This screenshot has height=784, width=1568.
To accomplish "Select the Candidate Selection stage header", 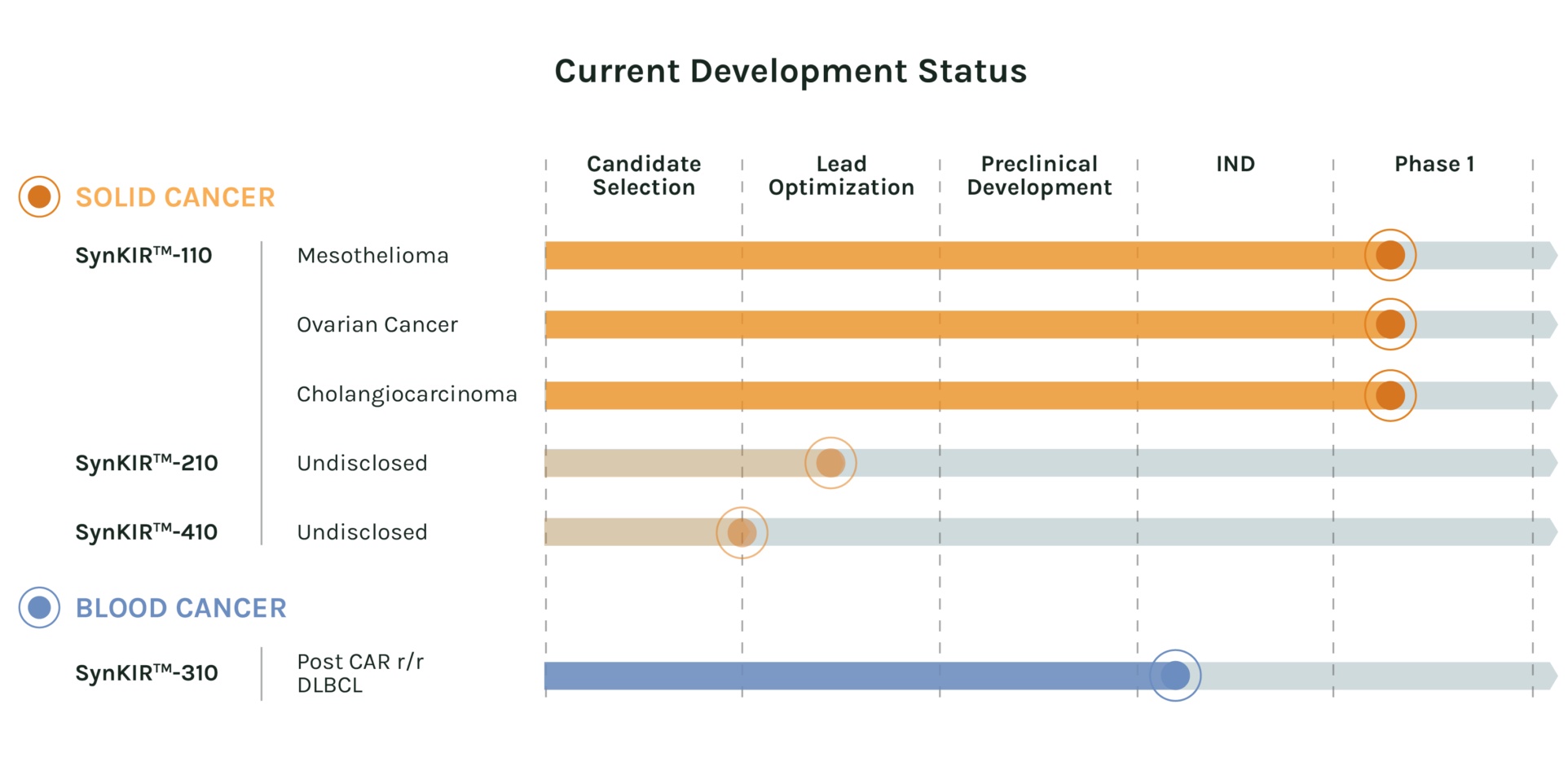I will 644,175.
